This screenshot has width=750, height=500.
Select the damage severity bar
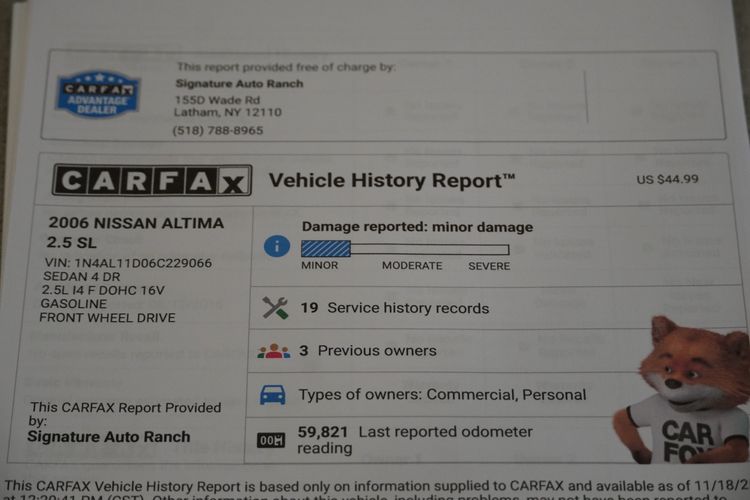(x=405, y=249)
